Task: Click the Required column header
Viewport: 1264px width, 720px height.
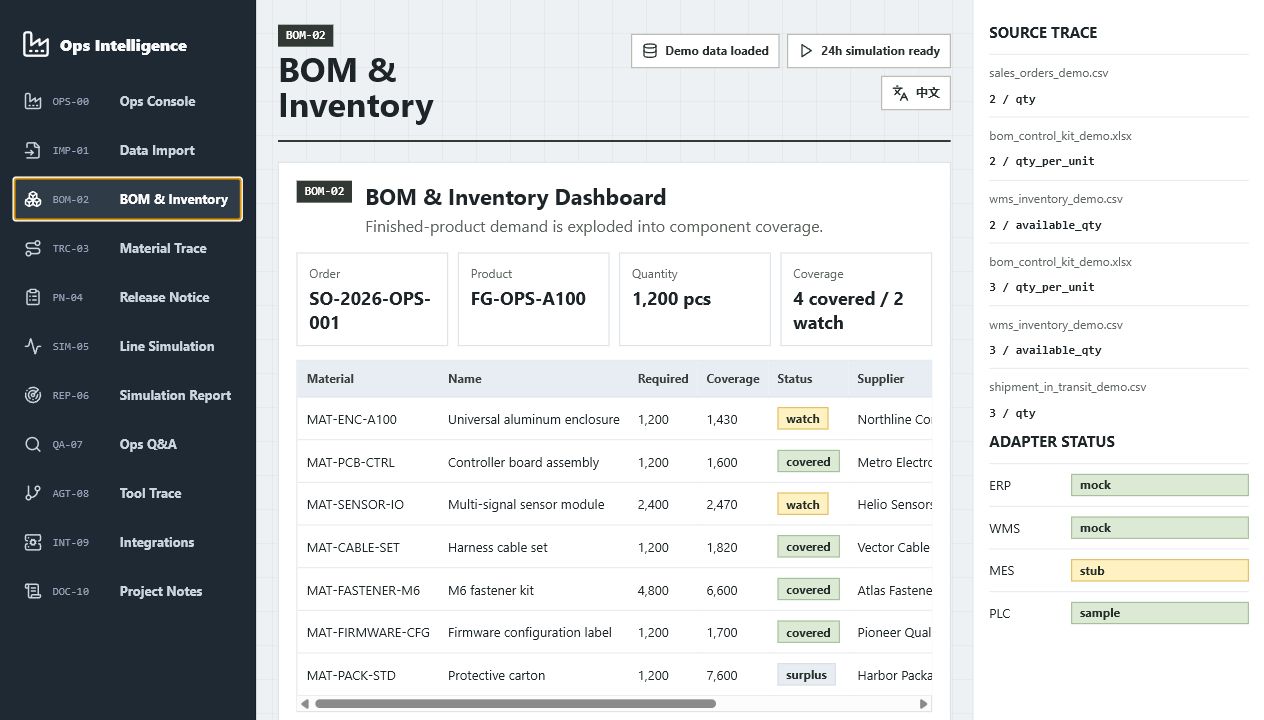Action: coord(663,379)
